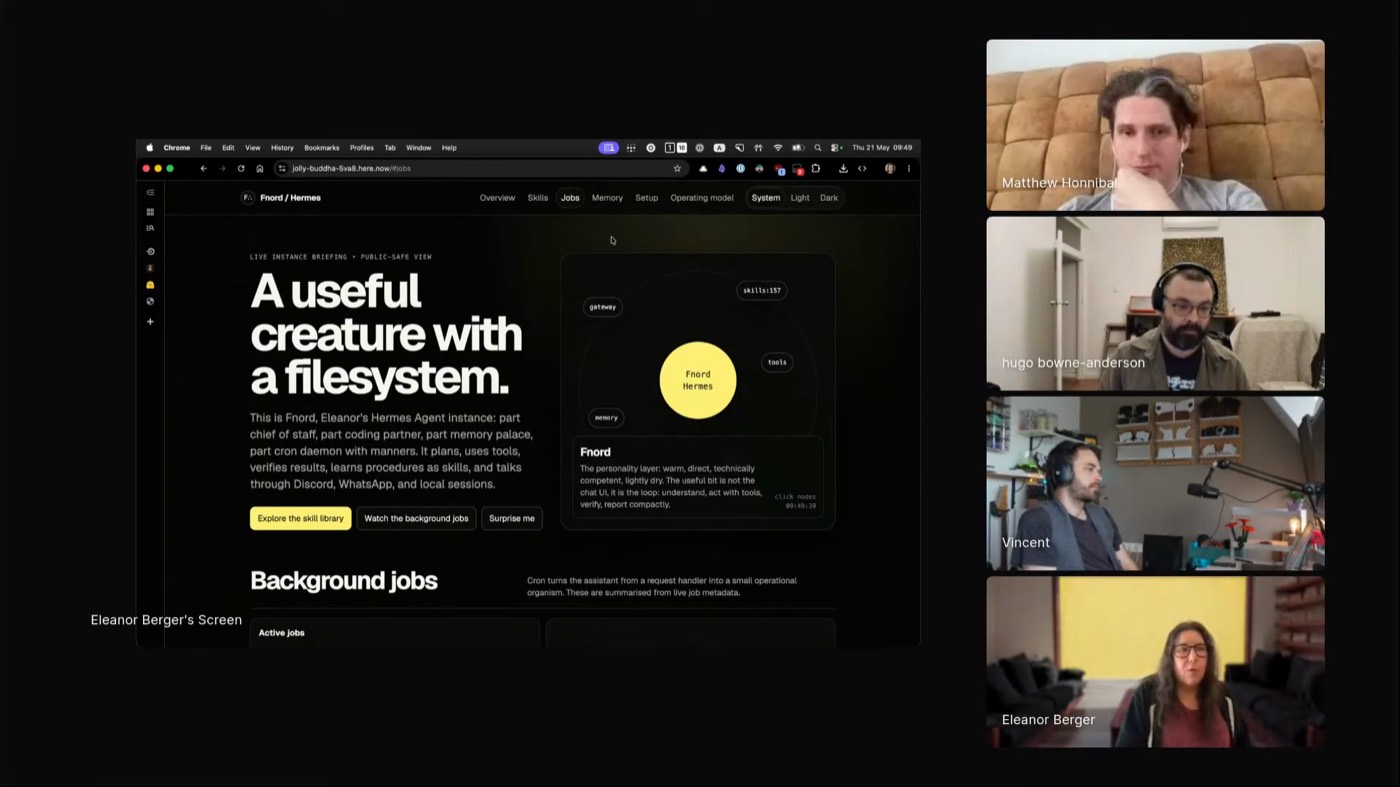The image size is (1400, 787).
Task: Open the Extensions puzzle-piece icon
Action: click(x=816, y=169)
